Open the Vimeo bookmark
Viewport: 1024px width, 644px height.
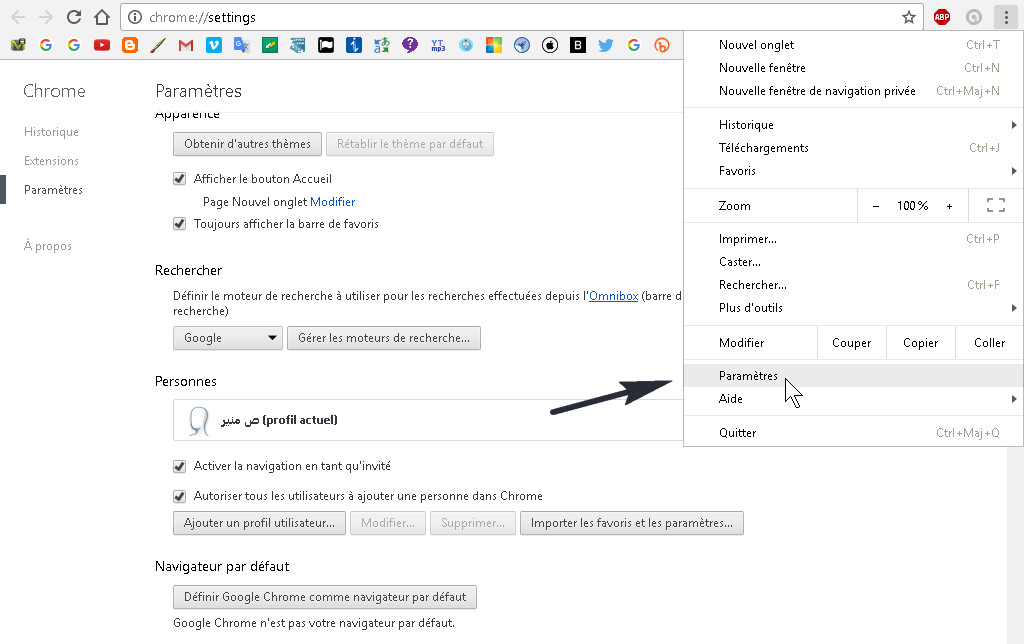[x=214, y=45]
